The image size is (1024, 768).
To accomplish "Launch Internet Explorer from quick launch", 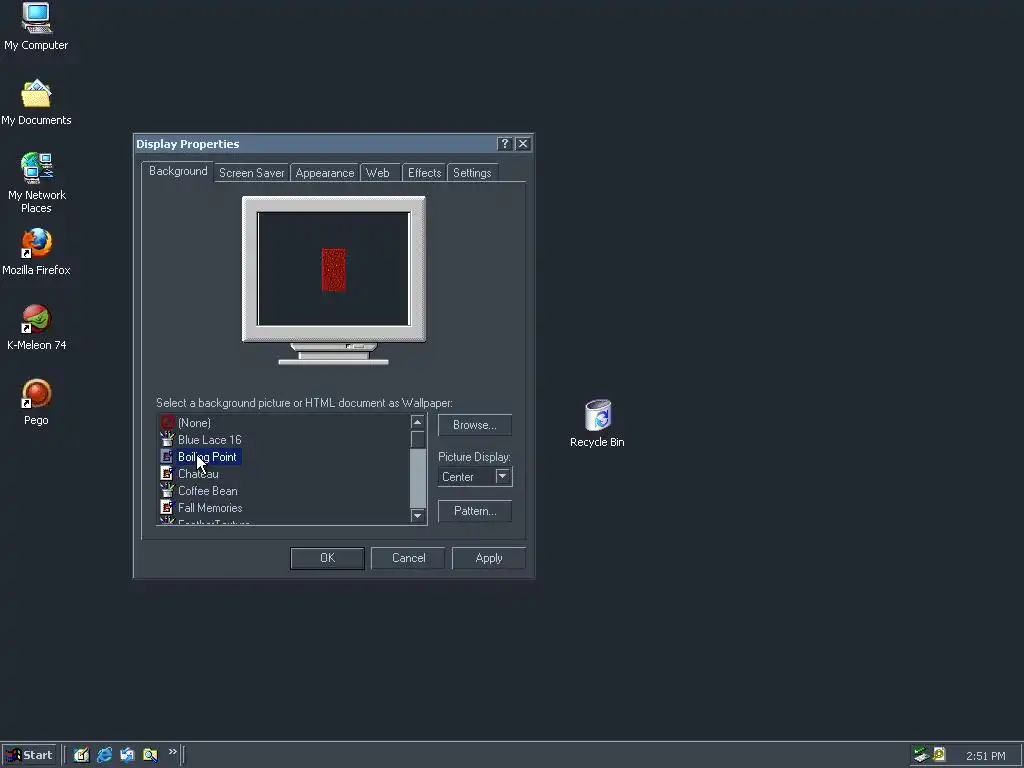I will 104,755.
